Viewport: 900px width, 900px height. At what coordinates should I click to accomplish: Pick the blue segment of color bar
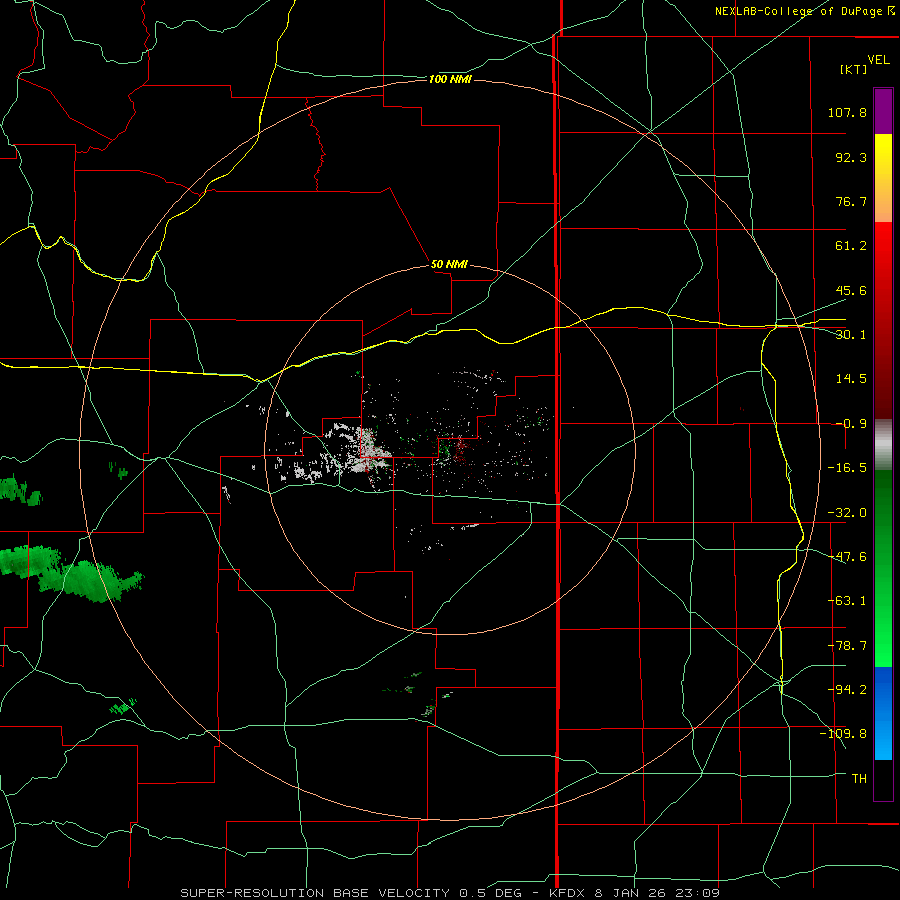pos(883,713)
